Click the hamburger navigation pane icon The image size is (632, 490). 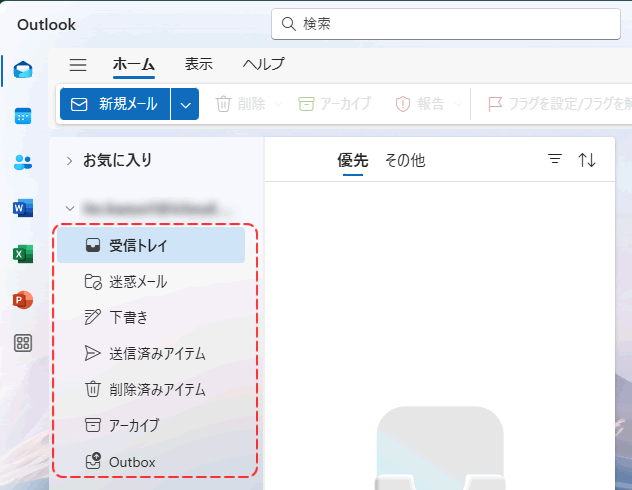(x=78, y=64)
